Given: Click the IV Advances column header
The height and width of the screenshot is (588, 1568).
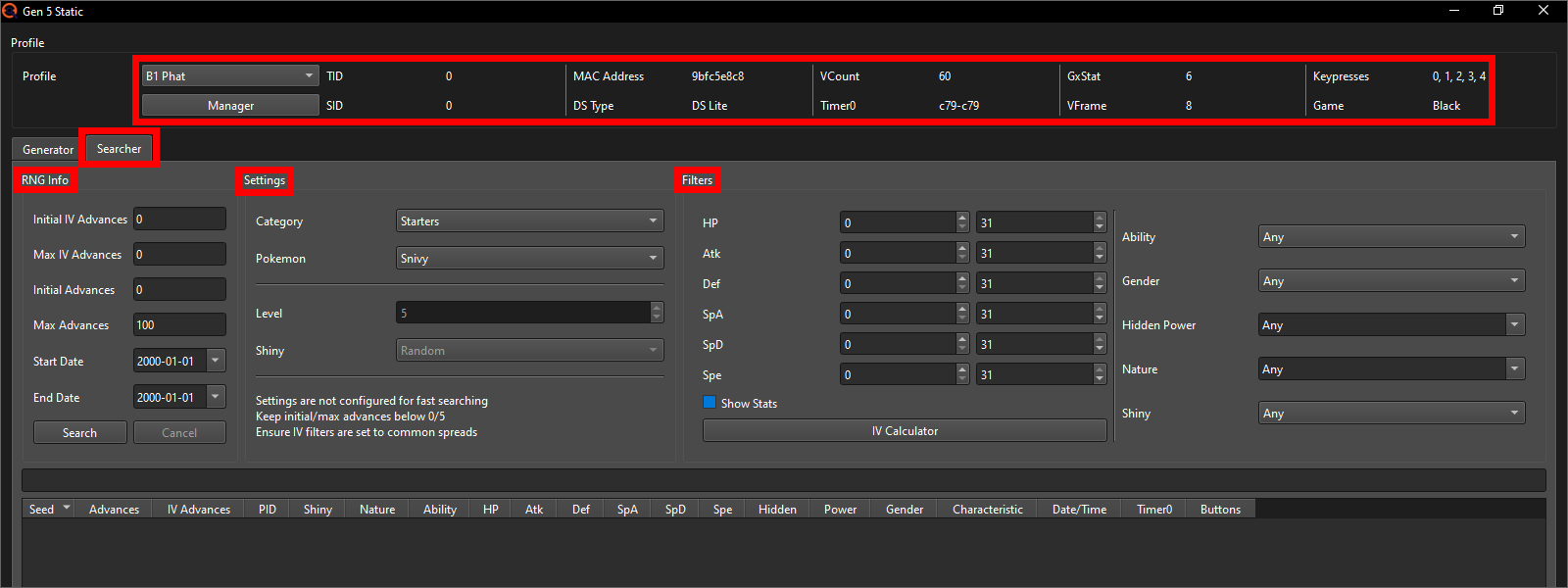Looking at the screenshot, I should [198, 509].
